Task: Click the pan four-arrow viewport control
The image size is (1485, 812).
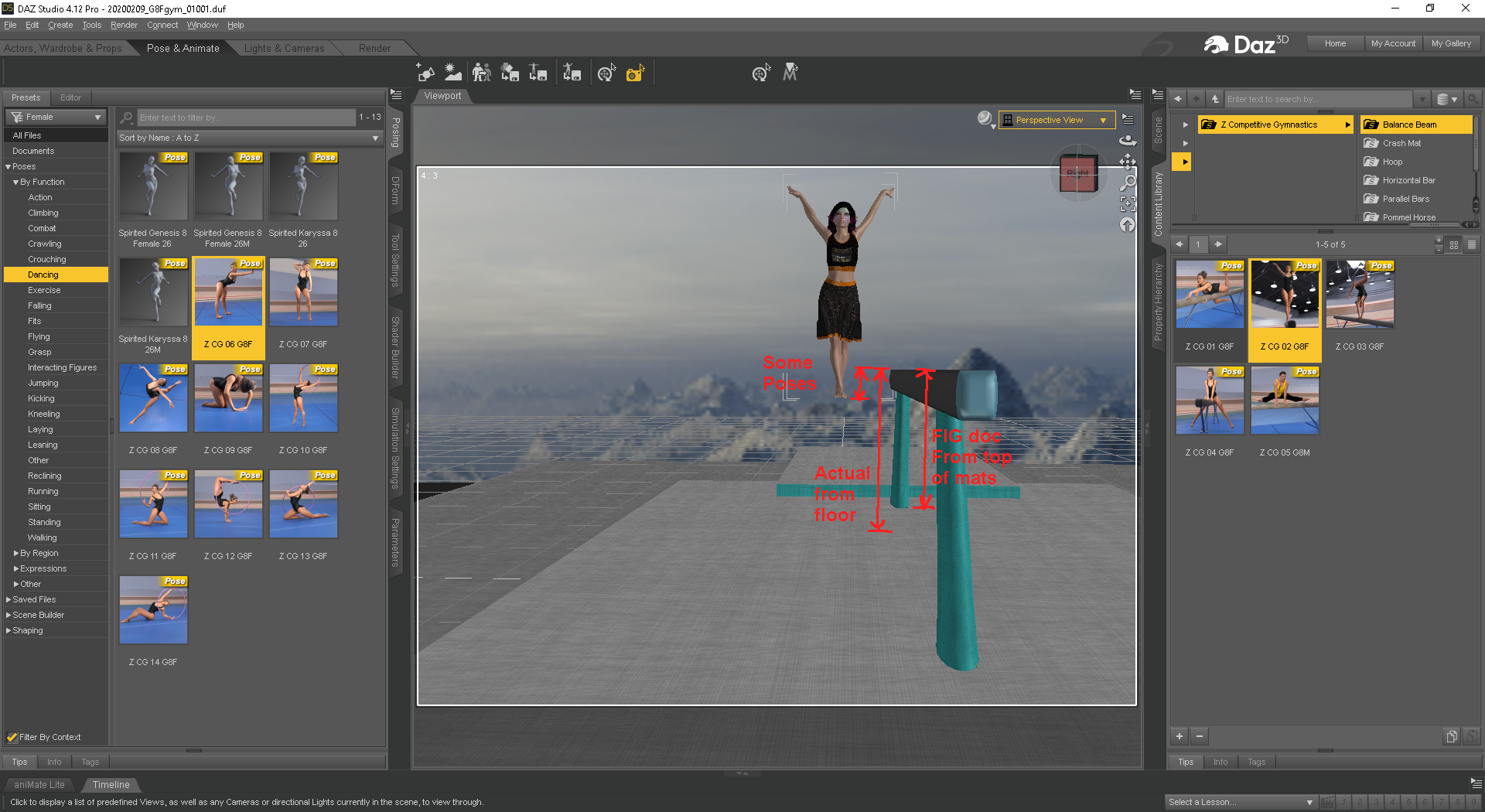Action: (1128, 162)
